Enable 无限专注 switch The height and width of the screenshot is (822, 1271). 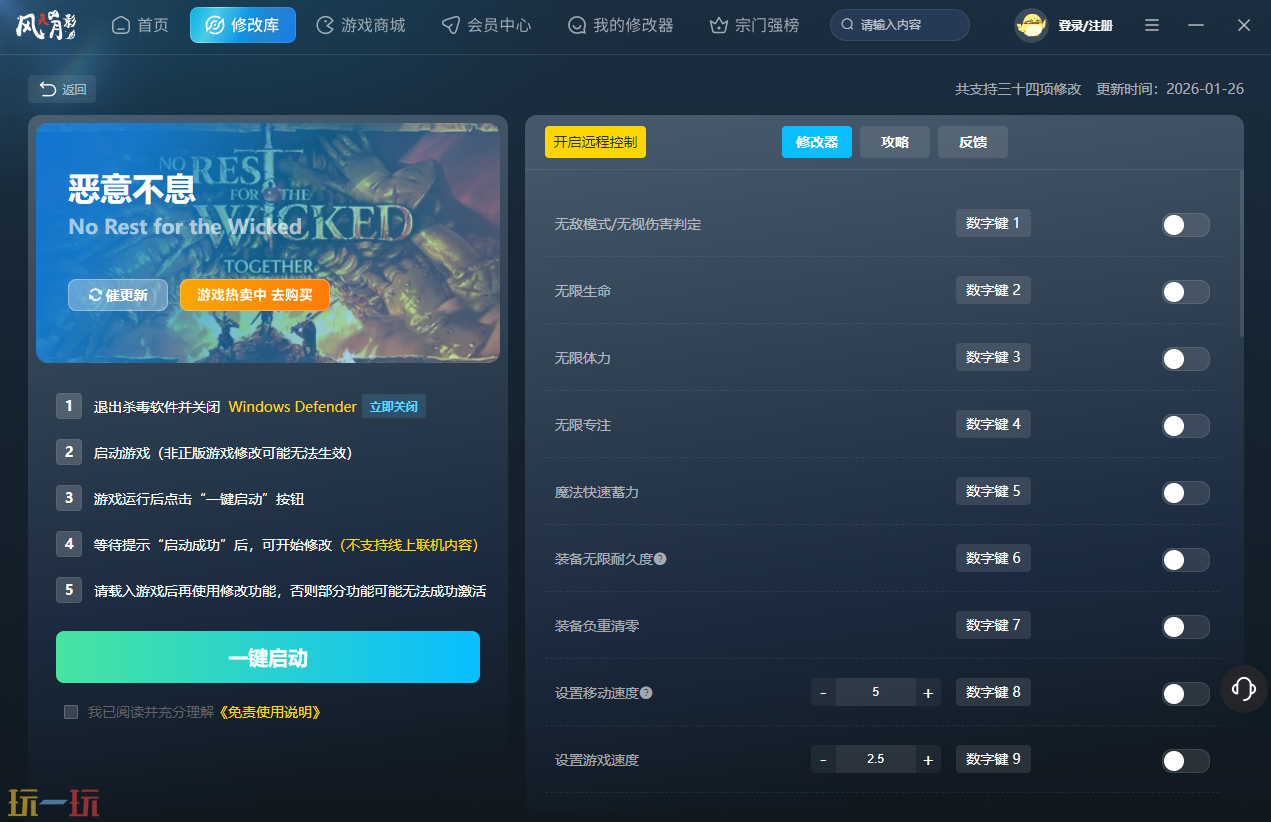coord(1186,426)
